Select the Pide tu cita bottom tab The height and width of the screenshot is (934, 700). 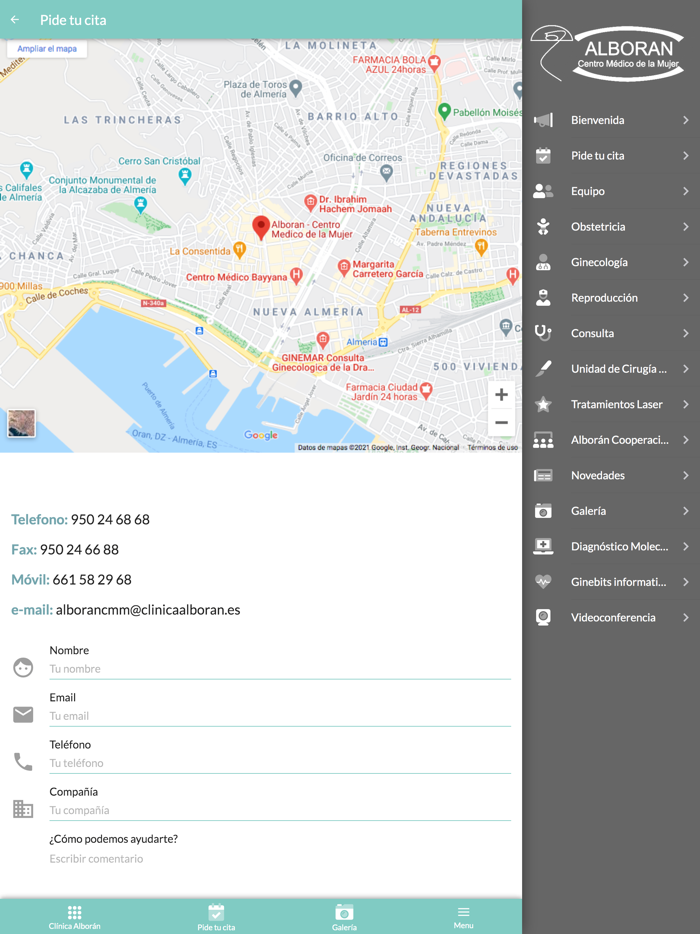[x=216, y=917]
